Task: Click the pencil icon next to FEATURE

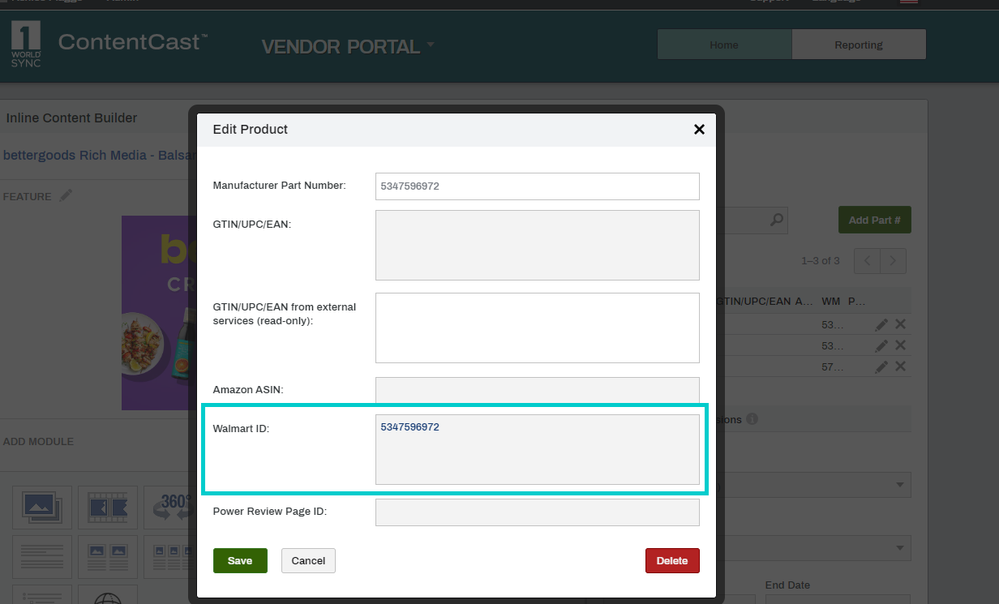Action: pyautogui.click(x=66, y=196)
